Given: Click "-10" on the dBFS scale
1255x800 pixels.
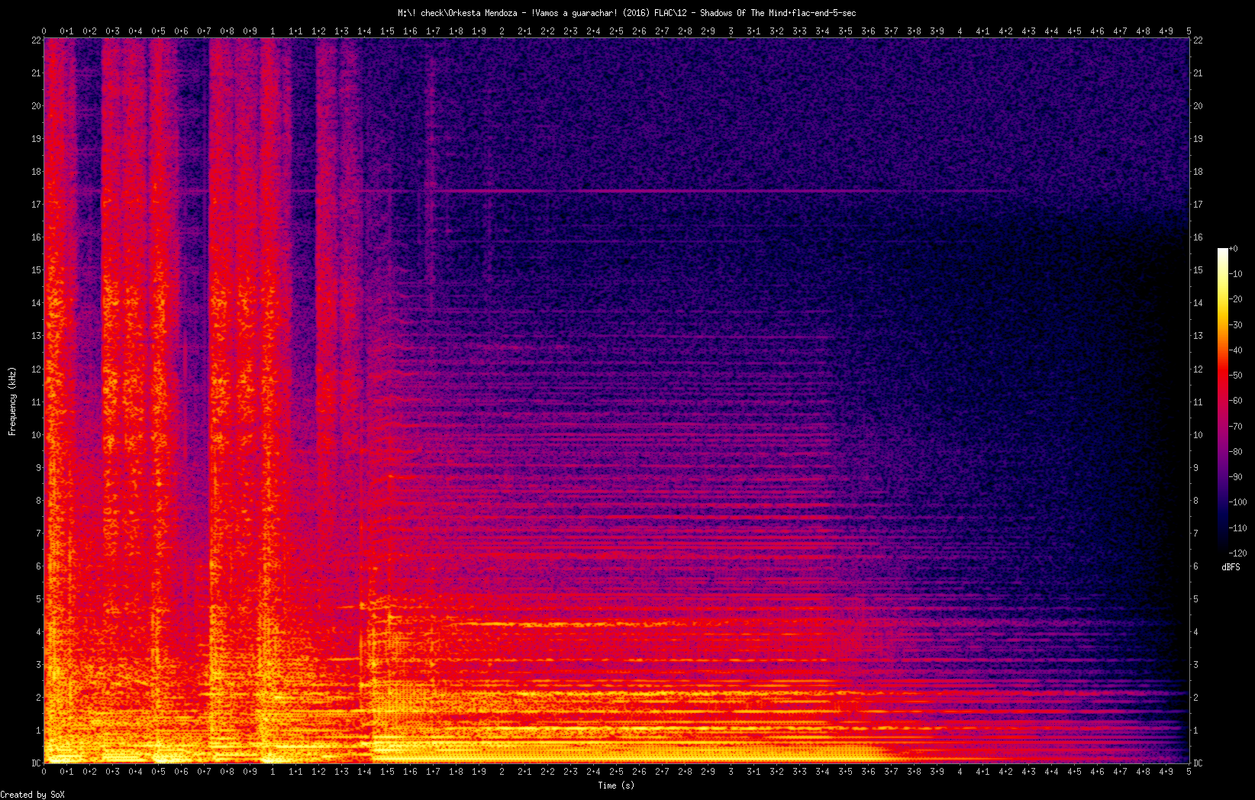Looking at the screenshot, I should pos(1237,274).
